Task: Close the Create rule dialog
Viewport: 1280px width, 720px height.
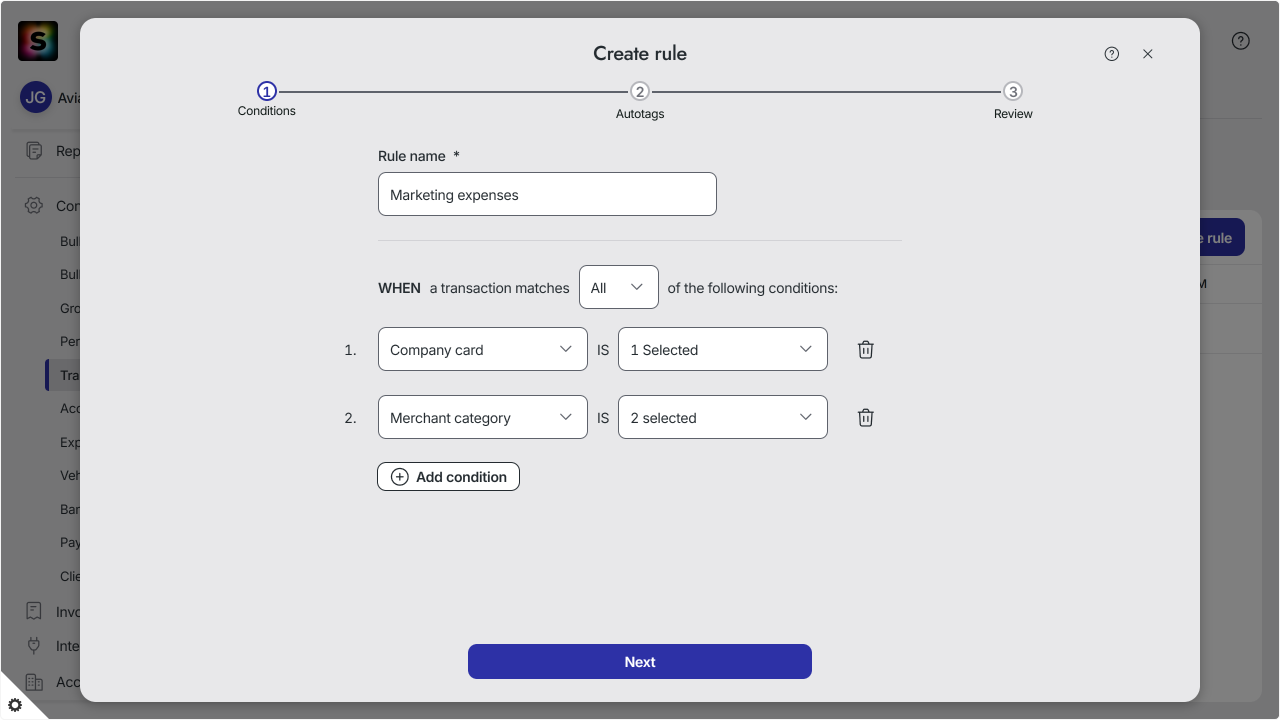Action: click(1148, 54)
